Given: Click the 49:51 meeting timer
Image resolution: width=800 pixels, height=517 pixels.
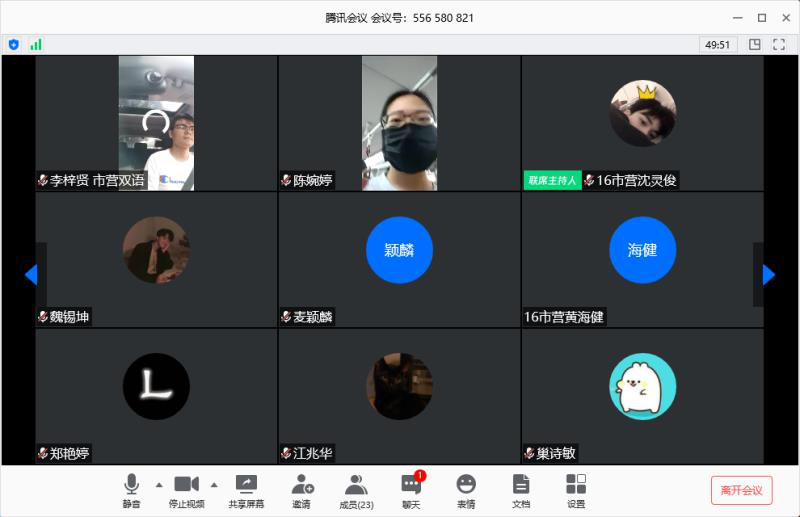Looking at the screenshot, I should (x=718, y=44).
